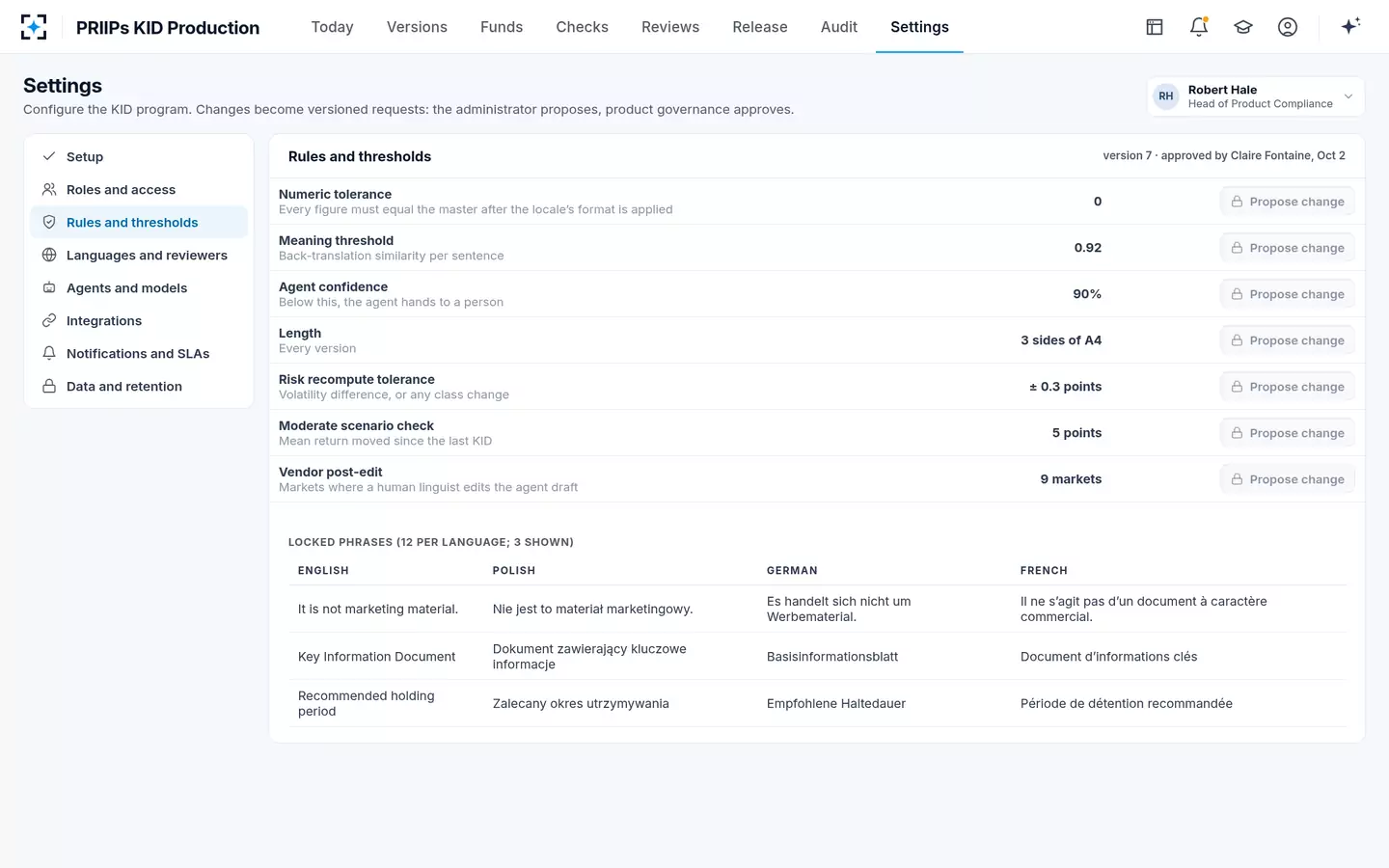Click the German phrase 'Basisinformationsblatt'

click(832, 657)
